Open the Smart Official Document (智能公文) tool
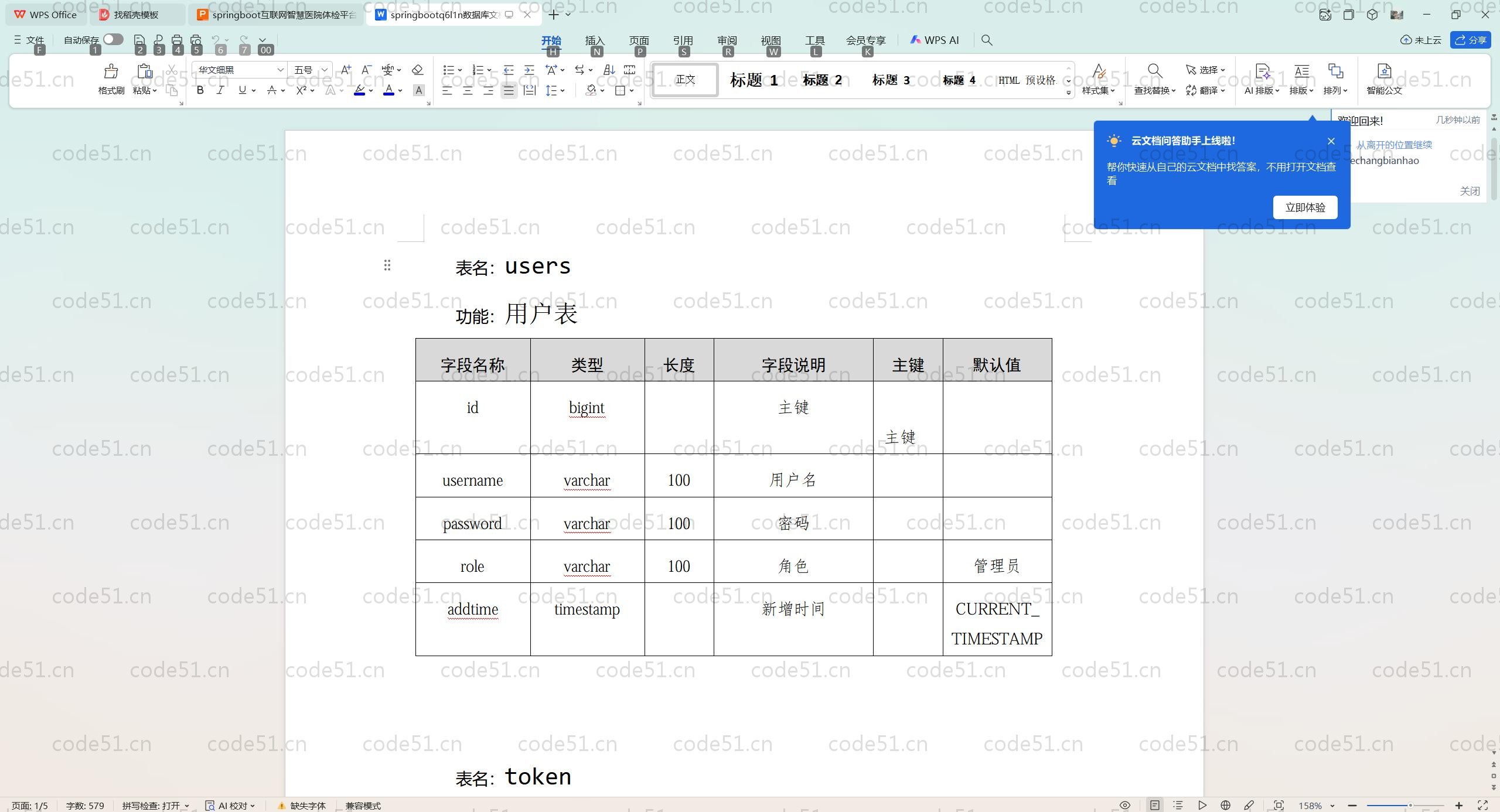This screenshot has width=1500, height=812. (x=1384, y=72)
